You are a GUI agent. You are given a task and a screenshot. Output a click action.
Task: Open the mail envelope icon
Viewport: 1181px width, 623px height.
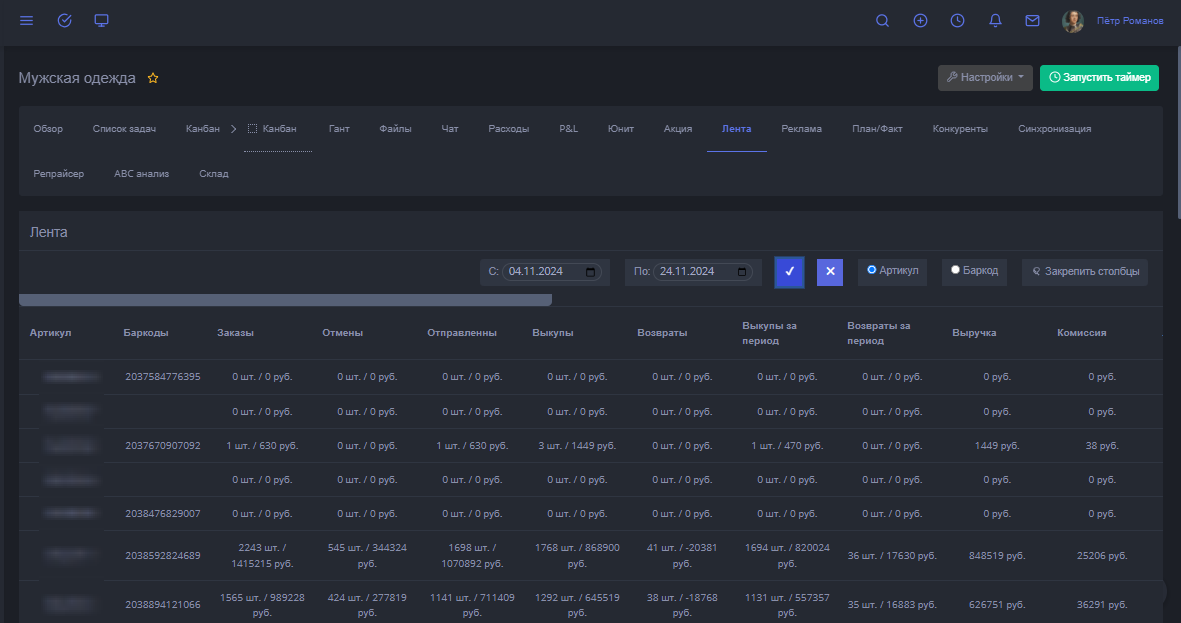click(1032, 21)
